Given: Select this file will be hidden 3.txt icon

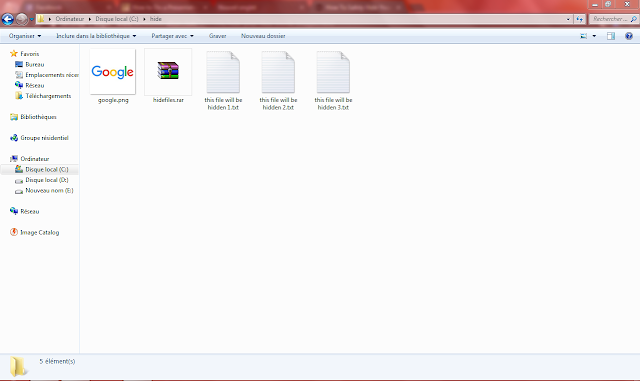Looking at the screenshot, I should [333, 72].
